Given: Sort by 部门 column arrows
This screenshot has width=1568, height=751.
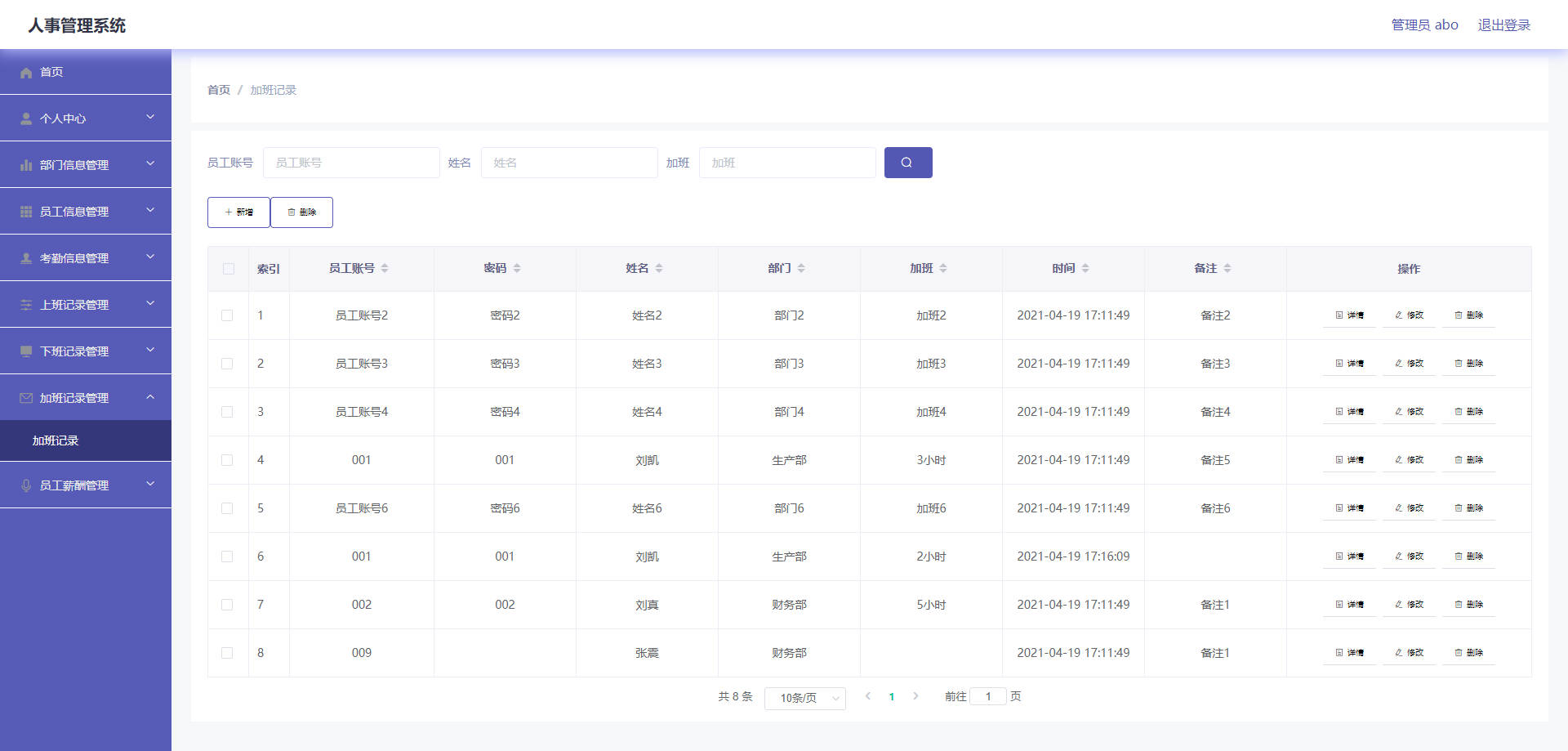Looking at the screenshot, I should [x=801, y=268].
